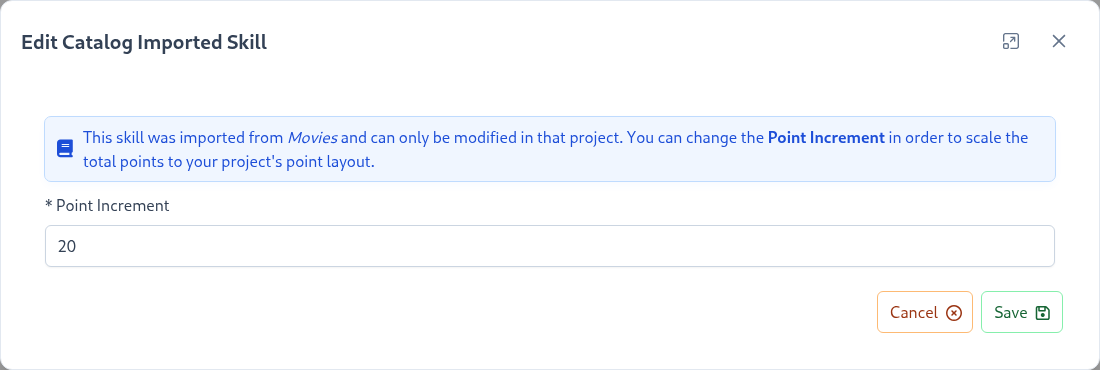Click the word Save on the green button
Viewport: 1100px width, 370px height.
click(1011, 312)
